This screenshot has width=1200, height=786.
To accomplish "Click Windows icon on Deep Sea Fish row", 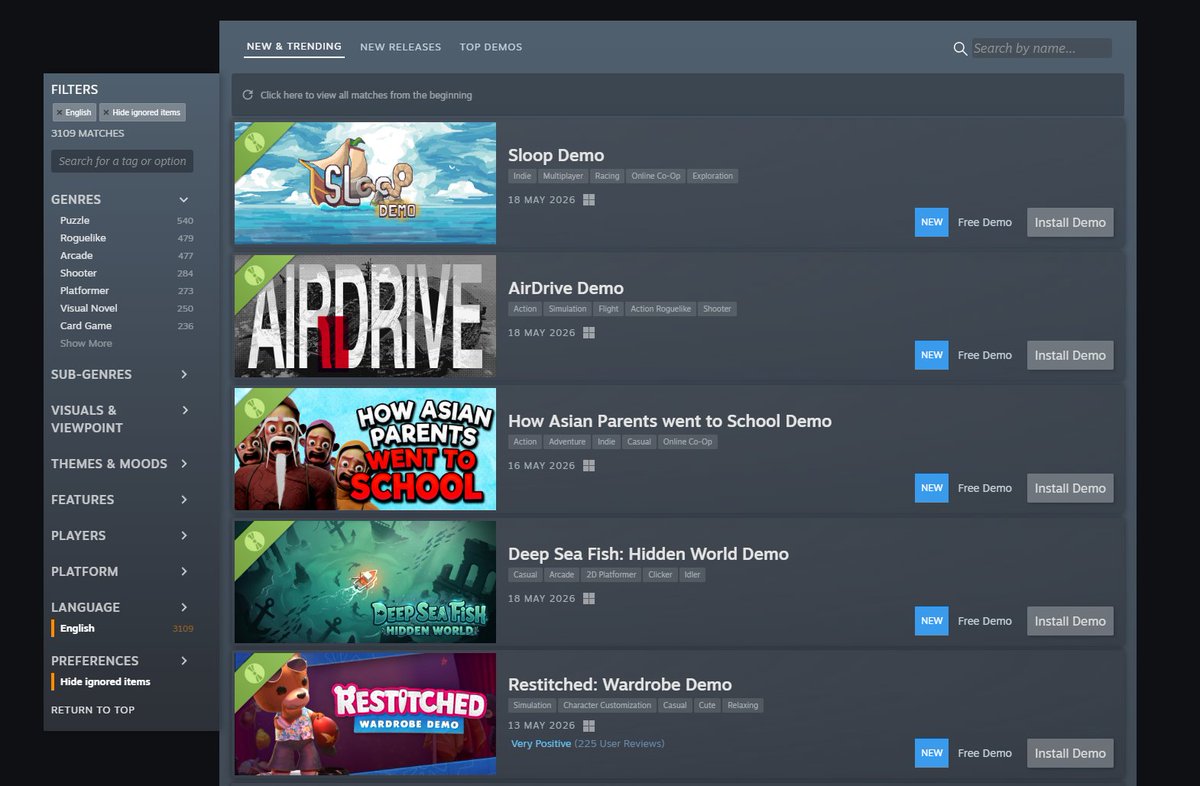I will (x=589, y=599).
